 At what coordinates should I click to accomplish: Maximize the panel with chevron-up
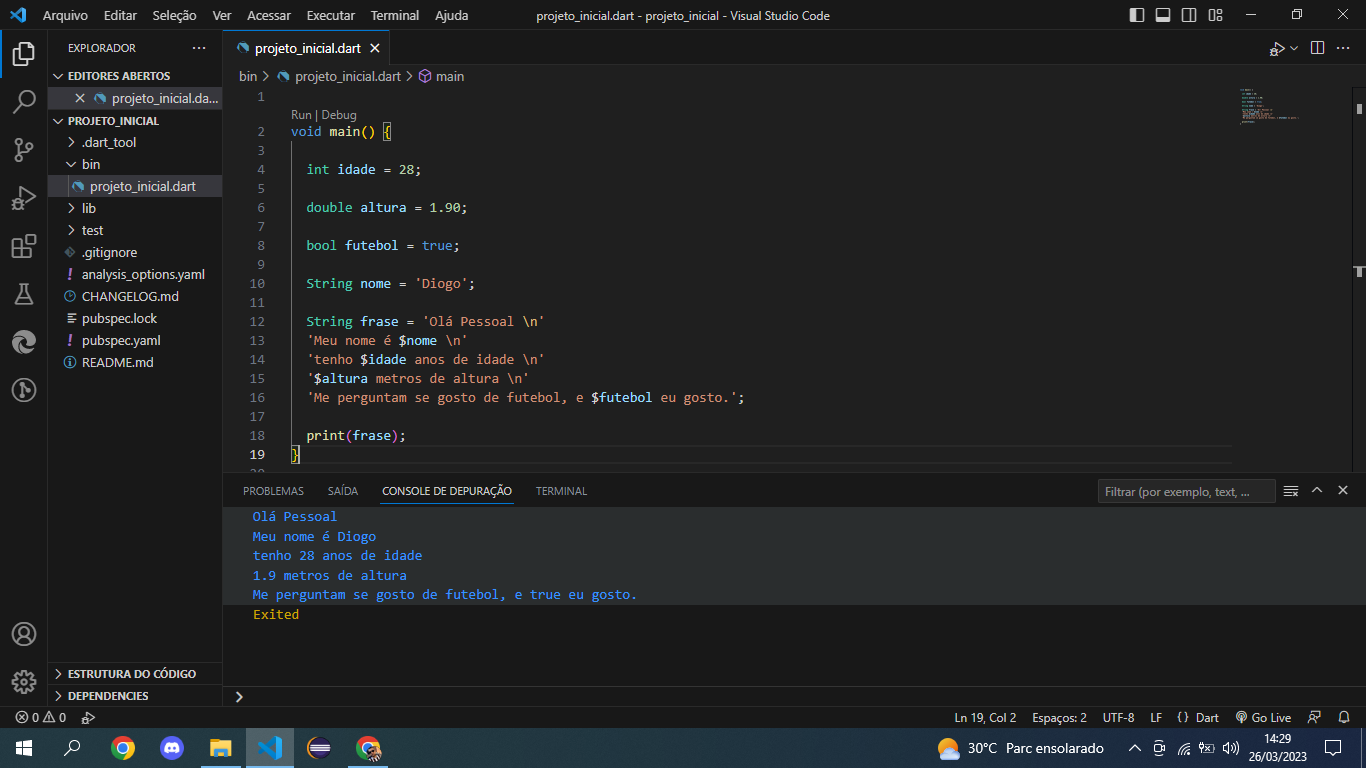(x=1317, y=490)
